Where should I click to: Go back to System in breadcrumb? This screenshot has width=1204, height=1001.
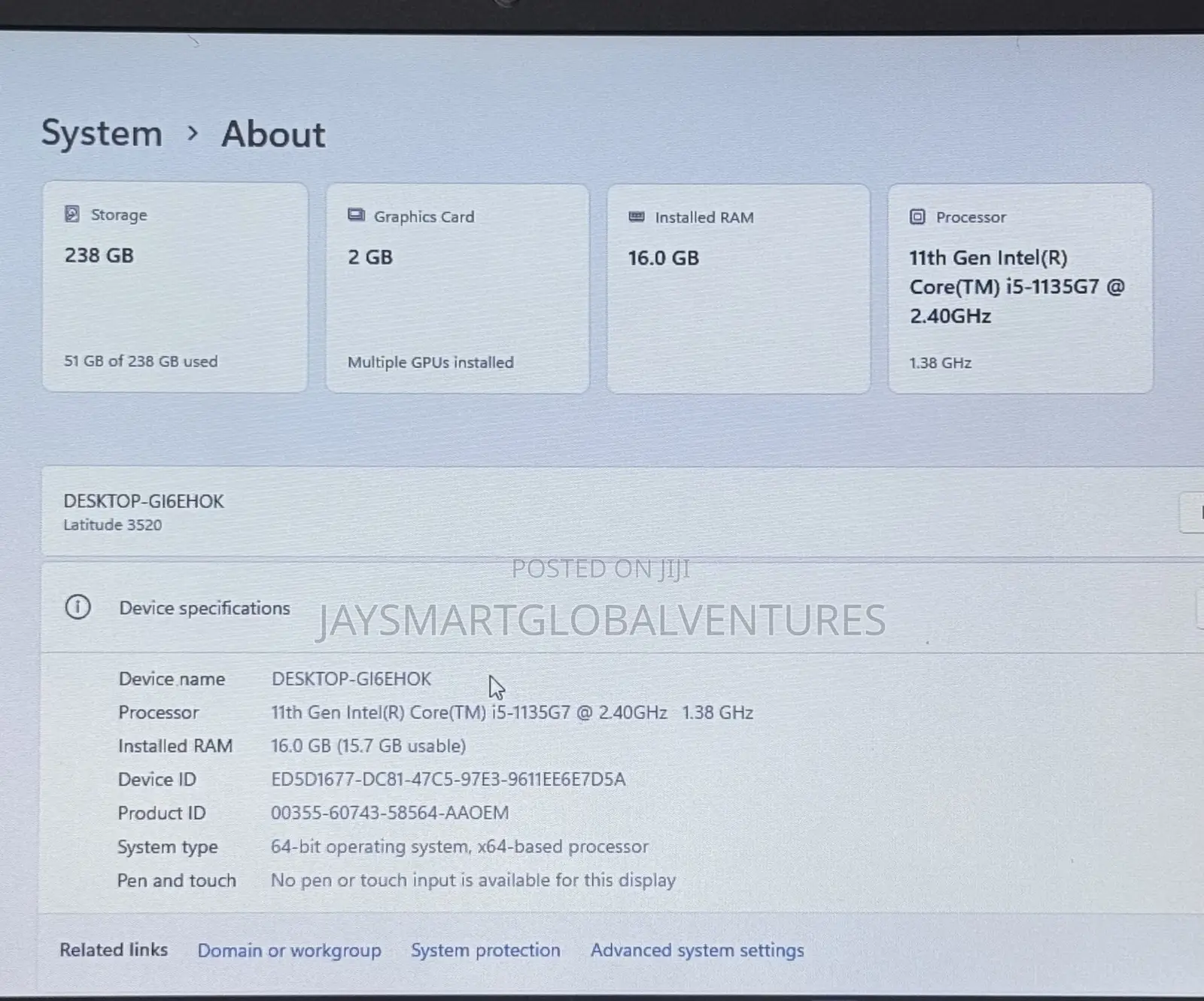pos(102,133)
